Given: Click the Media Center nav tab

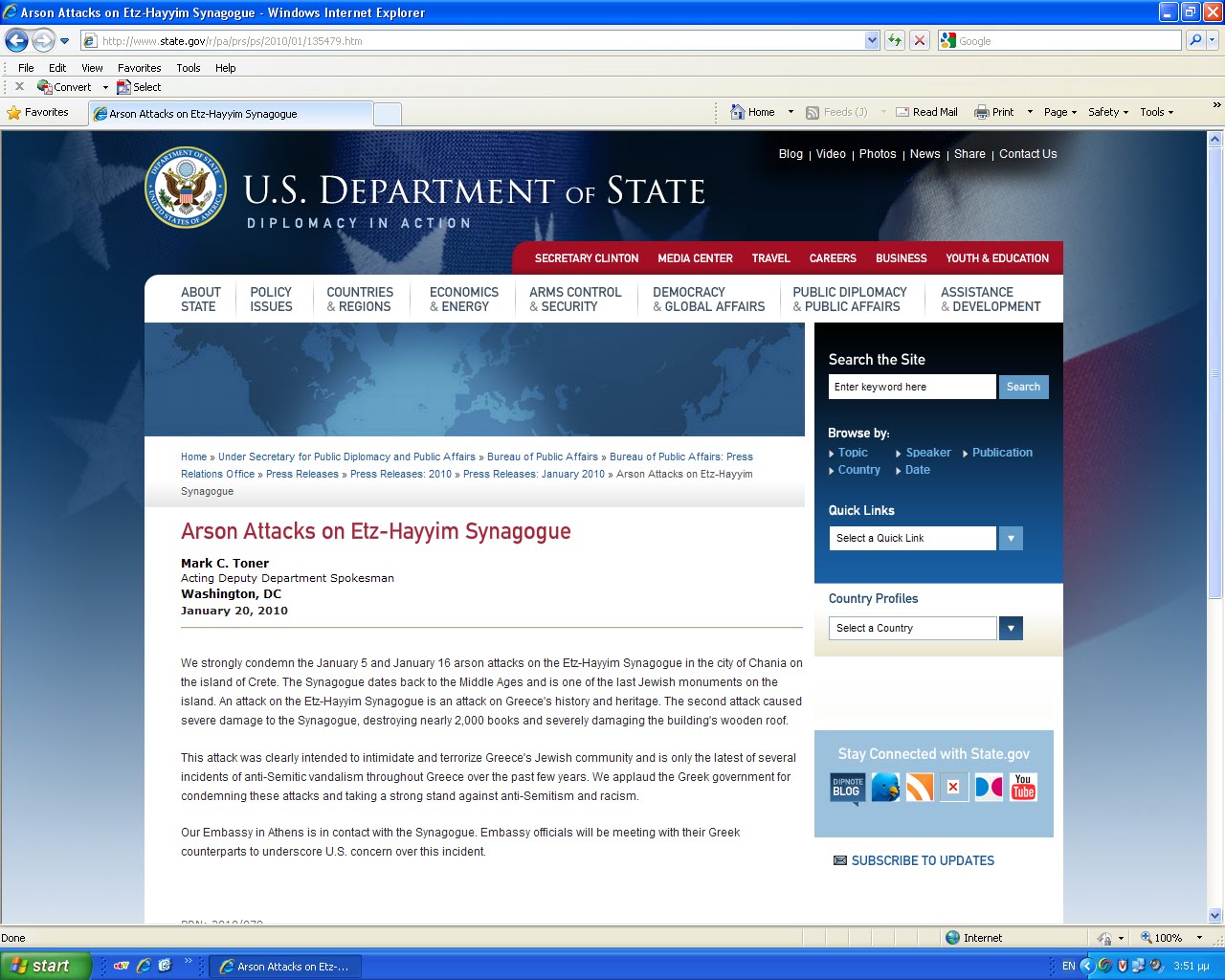Looking at the screenshot, I should (x=696, y=258).
